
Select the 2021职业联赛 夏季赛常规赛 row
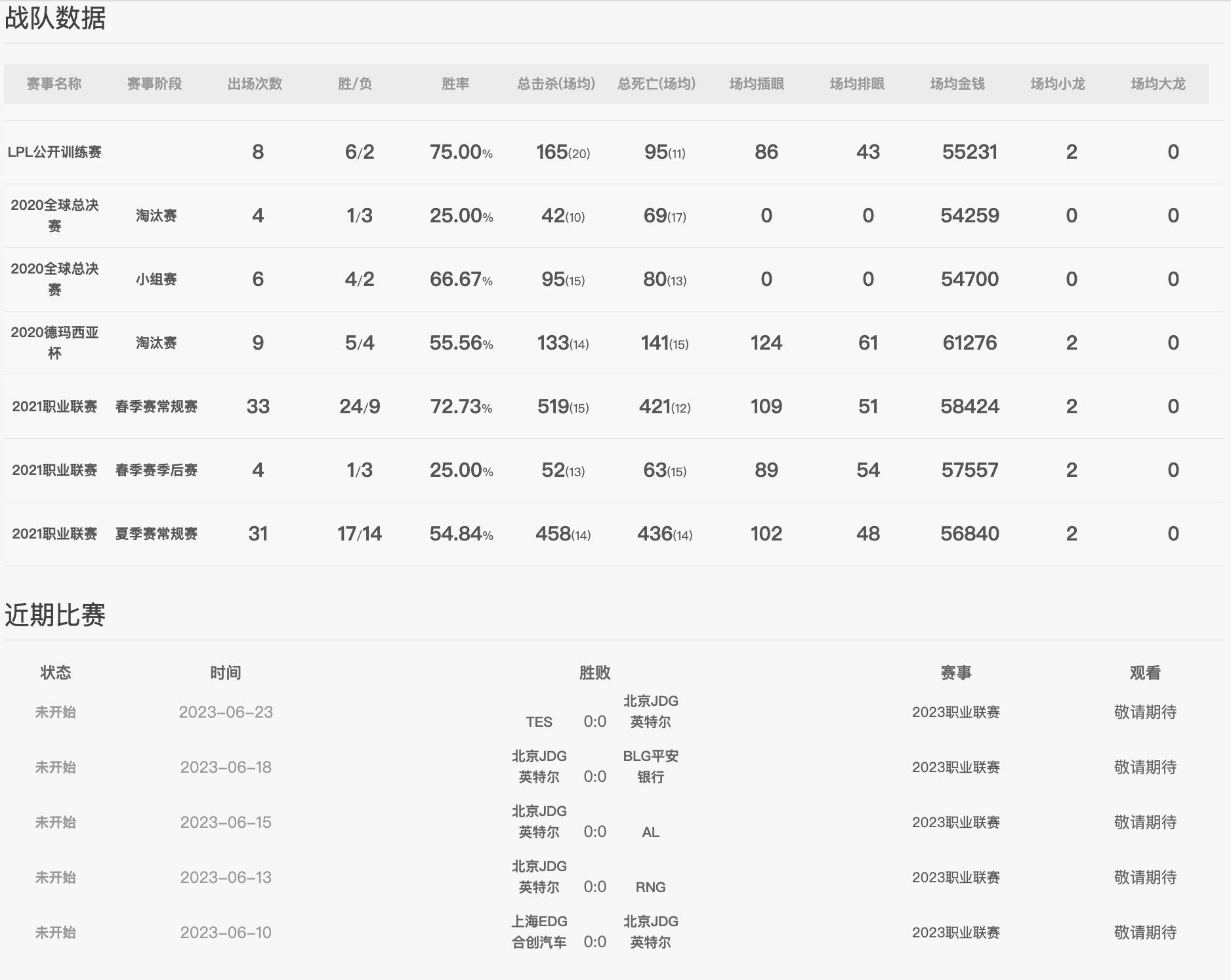pyautogui.click(x=56, y=534)
